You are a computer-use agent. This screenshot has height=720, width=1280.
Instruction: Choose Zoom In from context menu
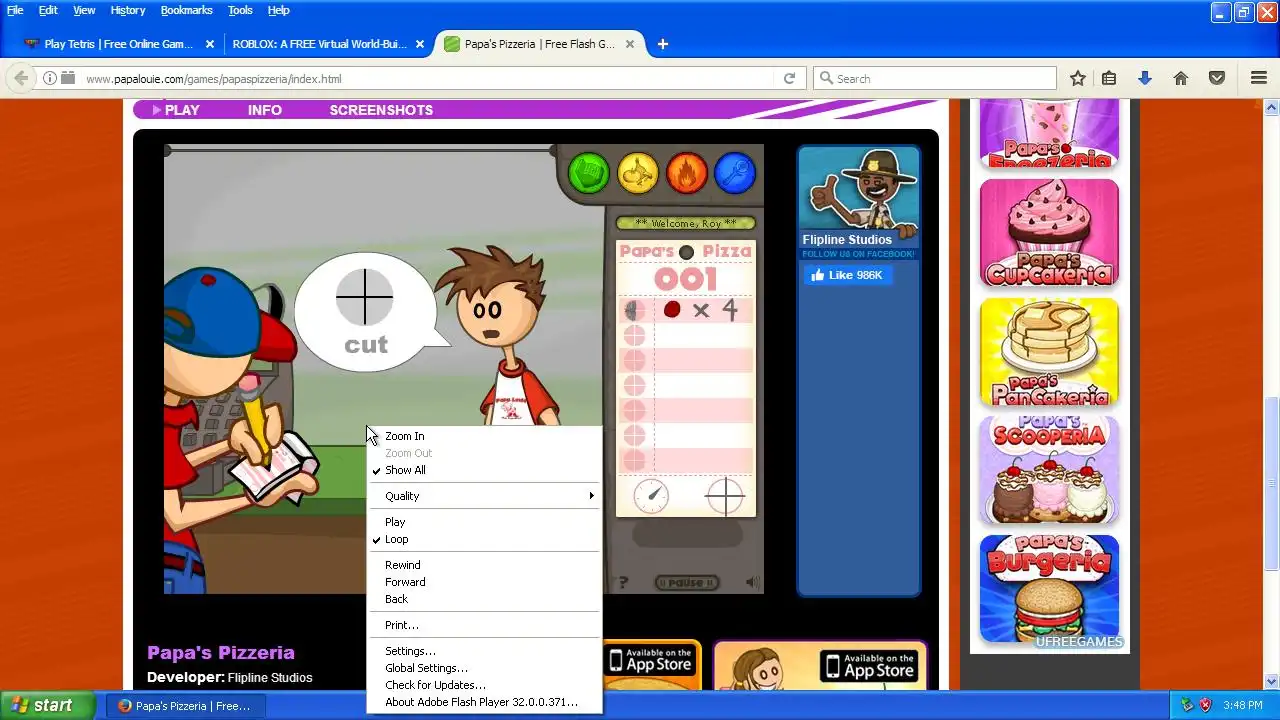(x=485, y=436)
